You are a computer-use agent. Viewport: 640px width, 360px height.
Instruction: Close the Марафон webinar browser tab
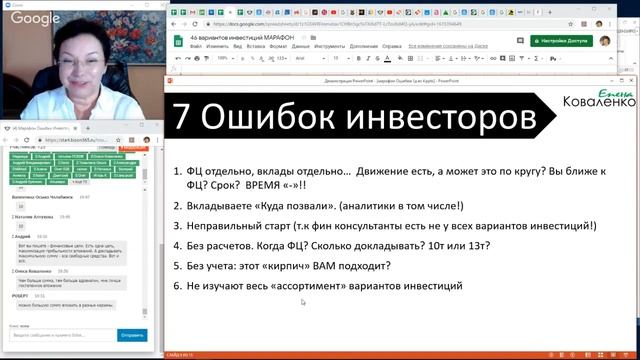75,128
